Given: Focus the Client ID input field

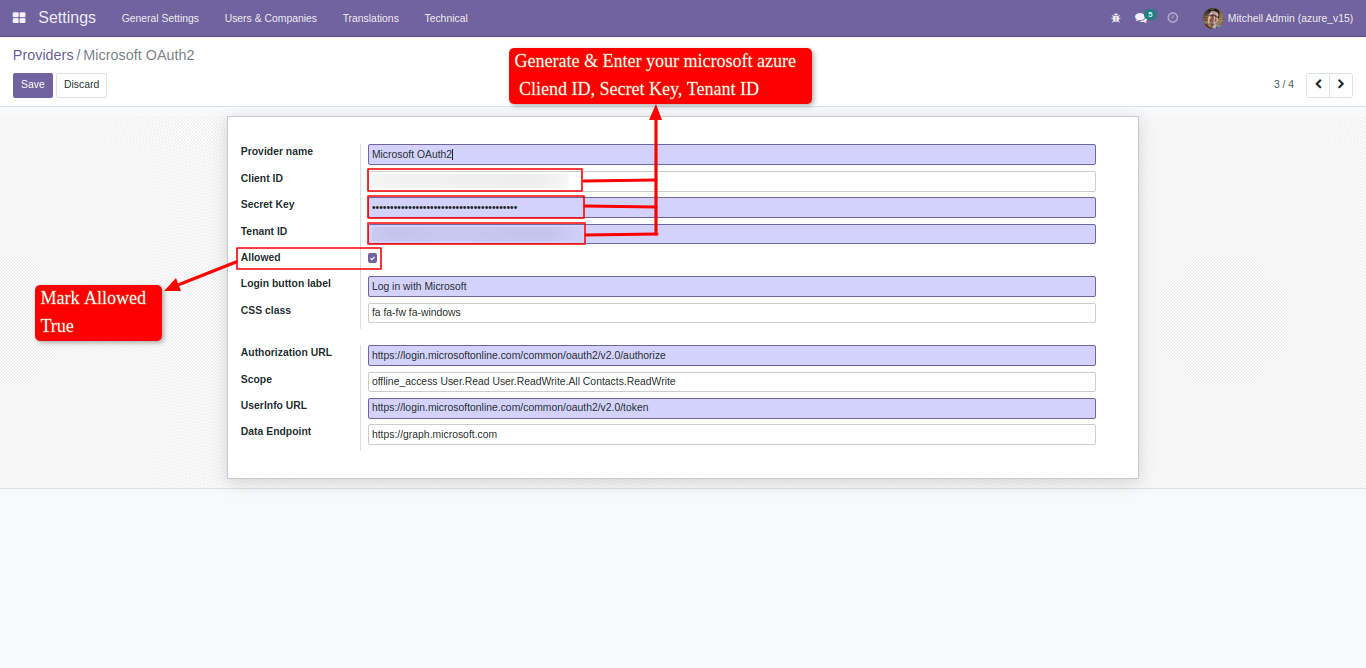Looking at the screenshot, I should pos(732,181).
